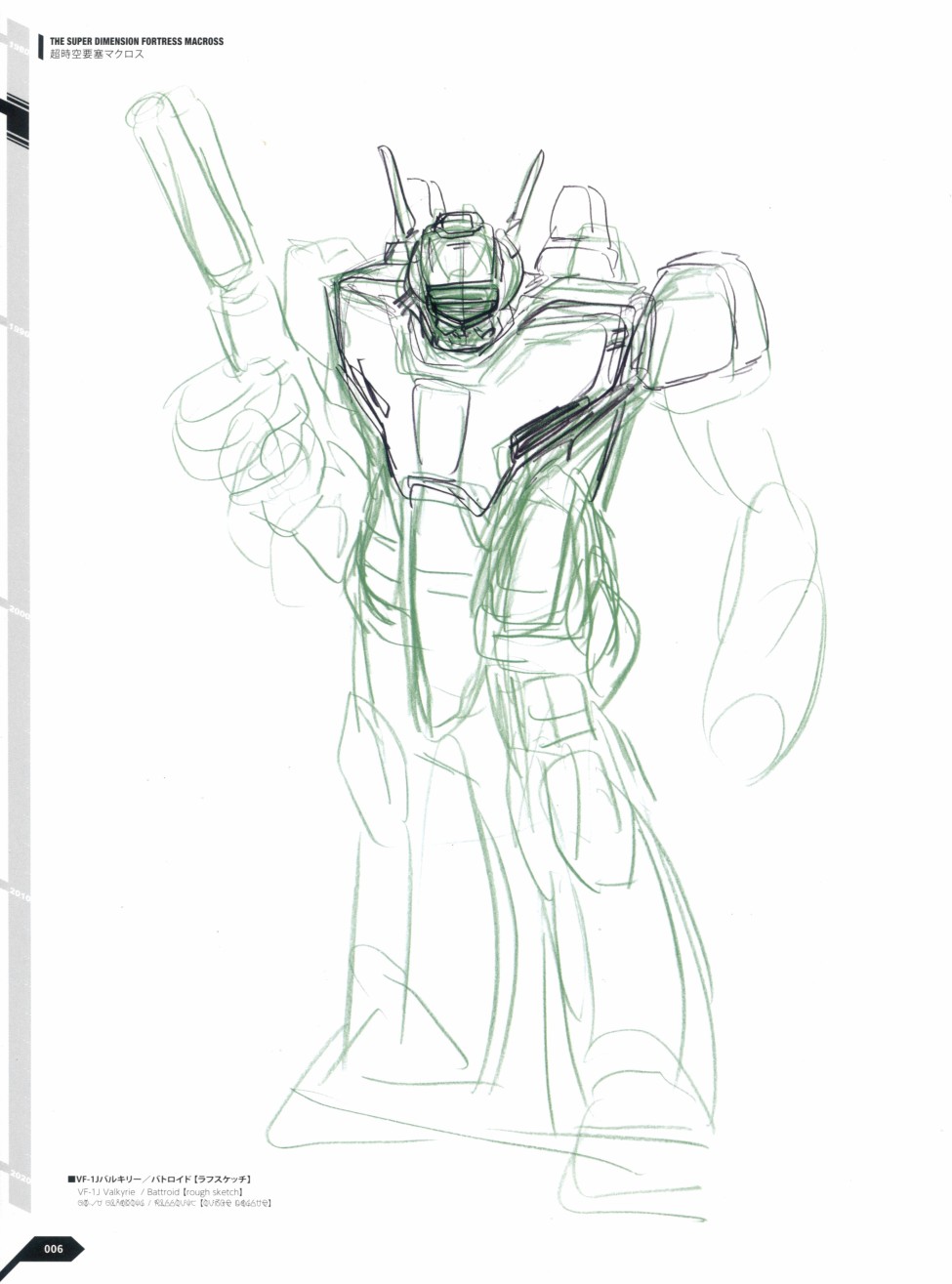Click the black vertical bar beside the heading
The width and height of the screenshot is (952, 1284).
coord(41,47)
